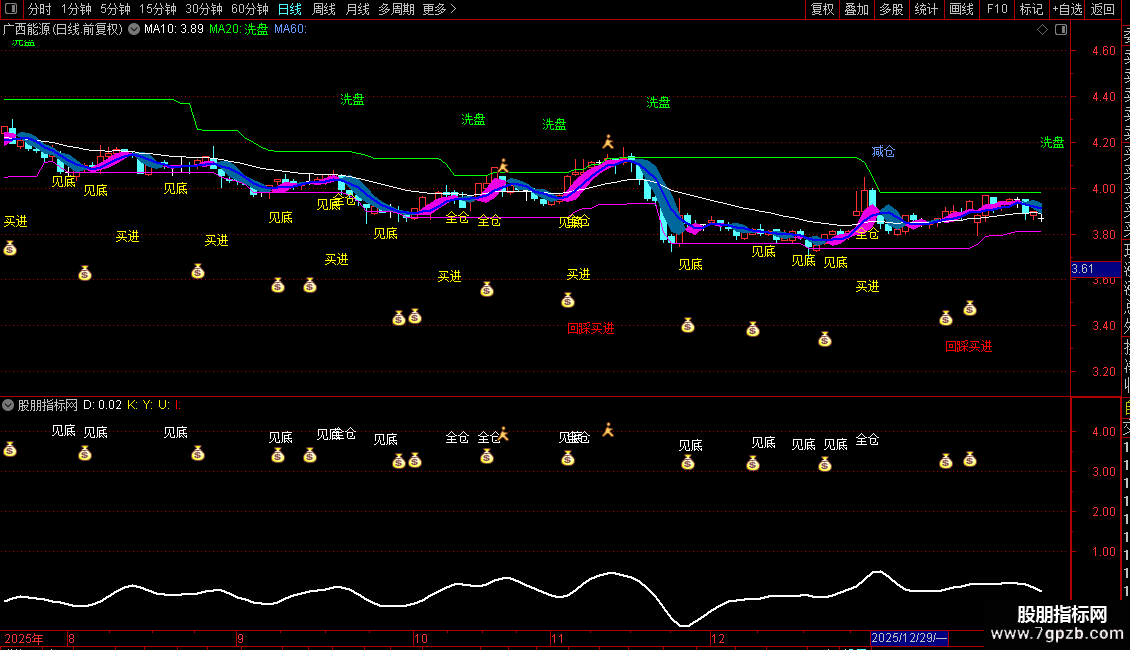
Task: Click the running-man icon in sub-indicator beside 全仓
Action: click(x=503, y=434)
